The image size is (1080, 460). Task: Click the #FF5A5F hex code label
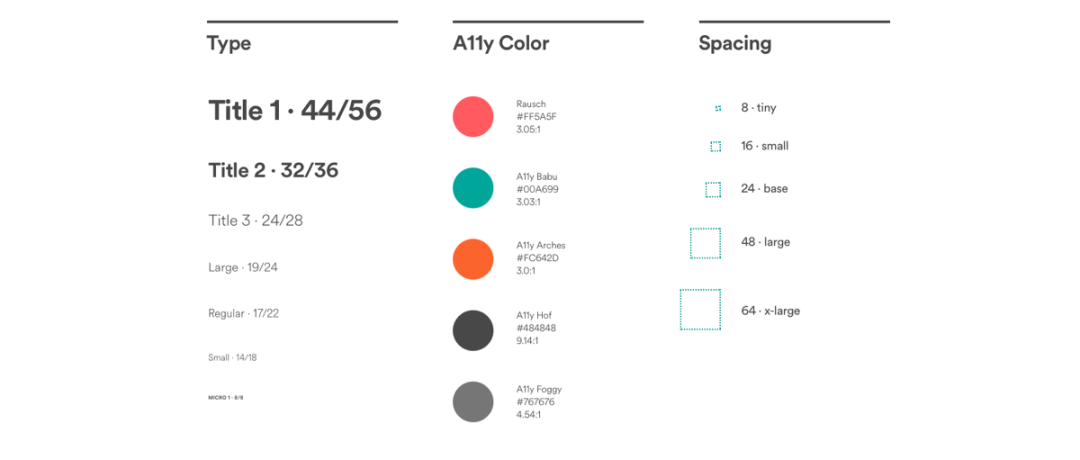tap(536, 116)
